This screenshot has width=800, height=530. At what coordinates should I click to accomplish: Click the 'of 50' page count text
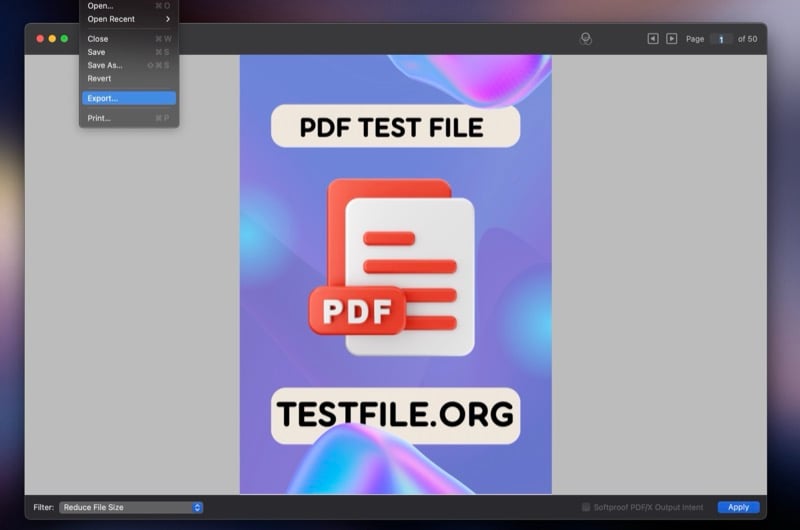pyautogui.click(x=747, y=39)
